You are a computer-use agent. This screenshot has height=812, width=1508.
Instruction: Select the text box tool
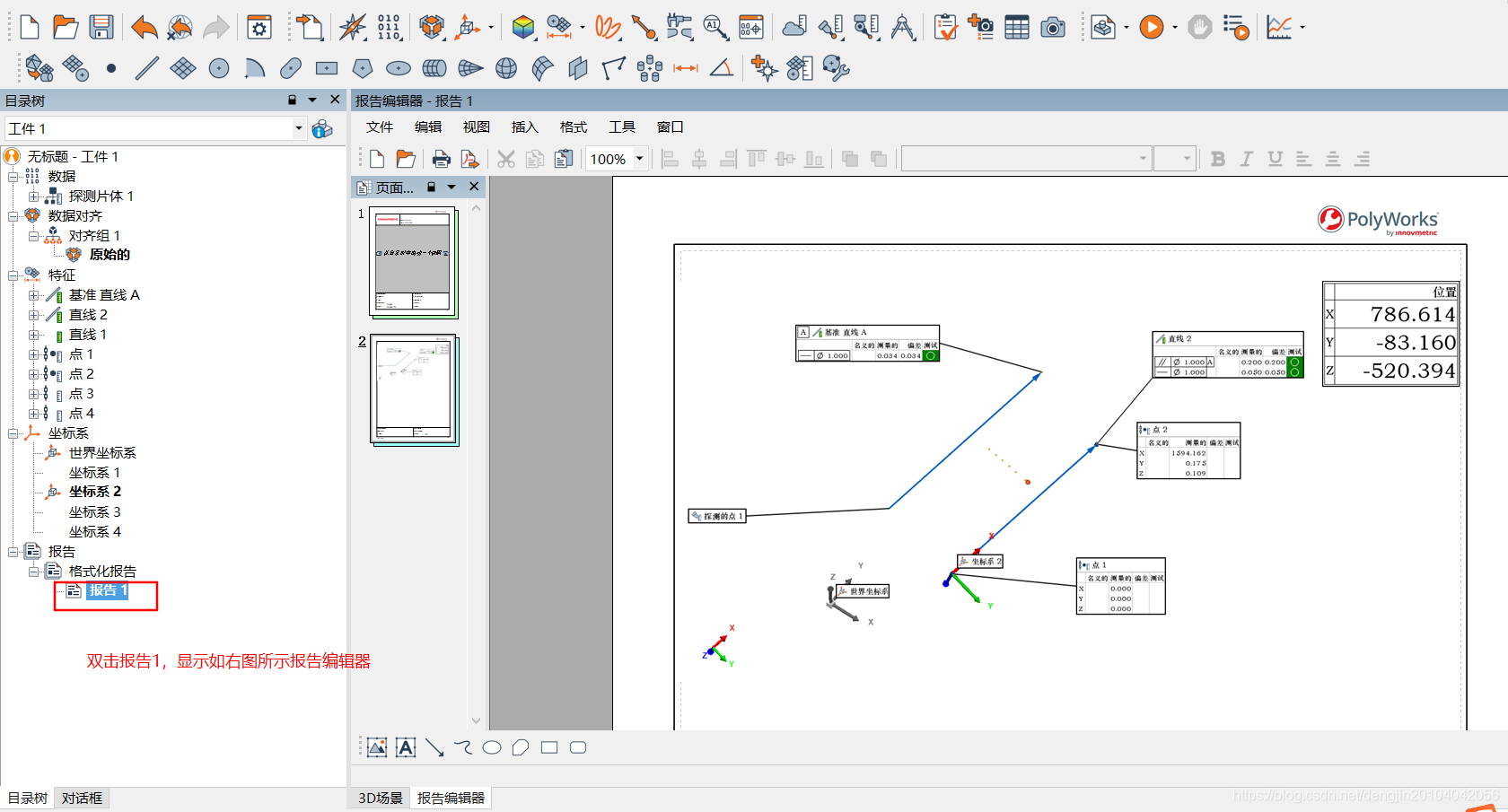(x=406, y=747)
